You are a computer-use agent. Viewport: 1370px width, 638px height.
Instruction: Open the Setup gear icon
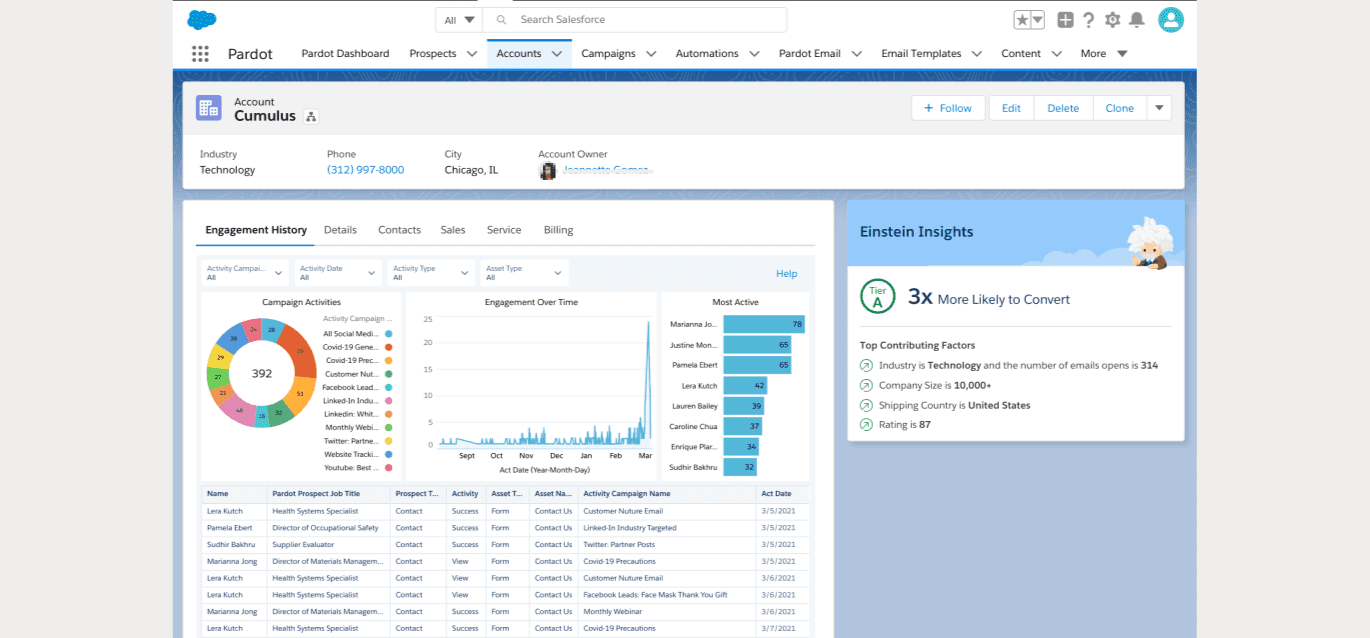point(1113,20)
